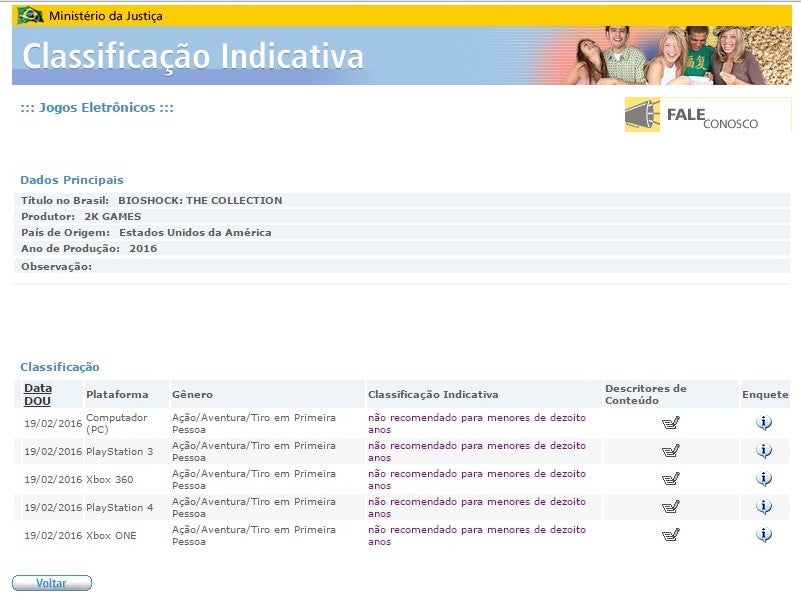801x593 pixels.
Task: Click the Classificação section heading
Action: 60,367
